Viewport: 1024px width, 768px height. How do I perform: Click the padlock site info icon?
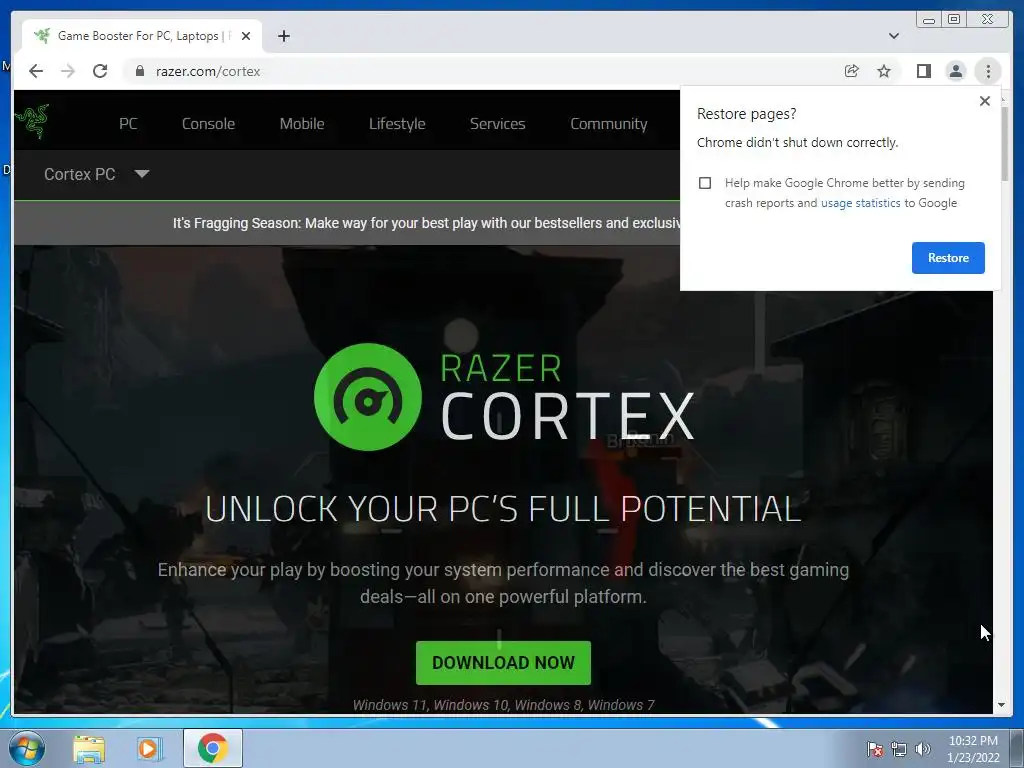tap(140, 71)
